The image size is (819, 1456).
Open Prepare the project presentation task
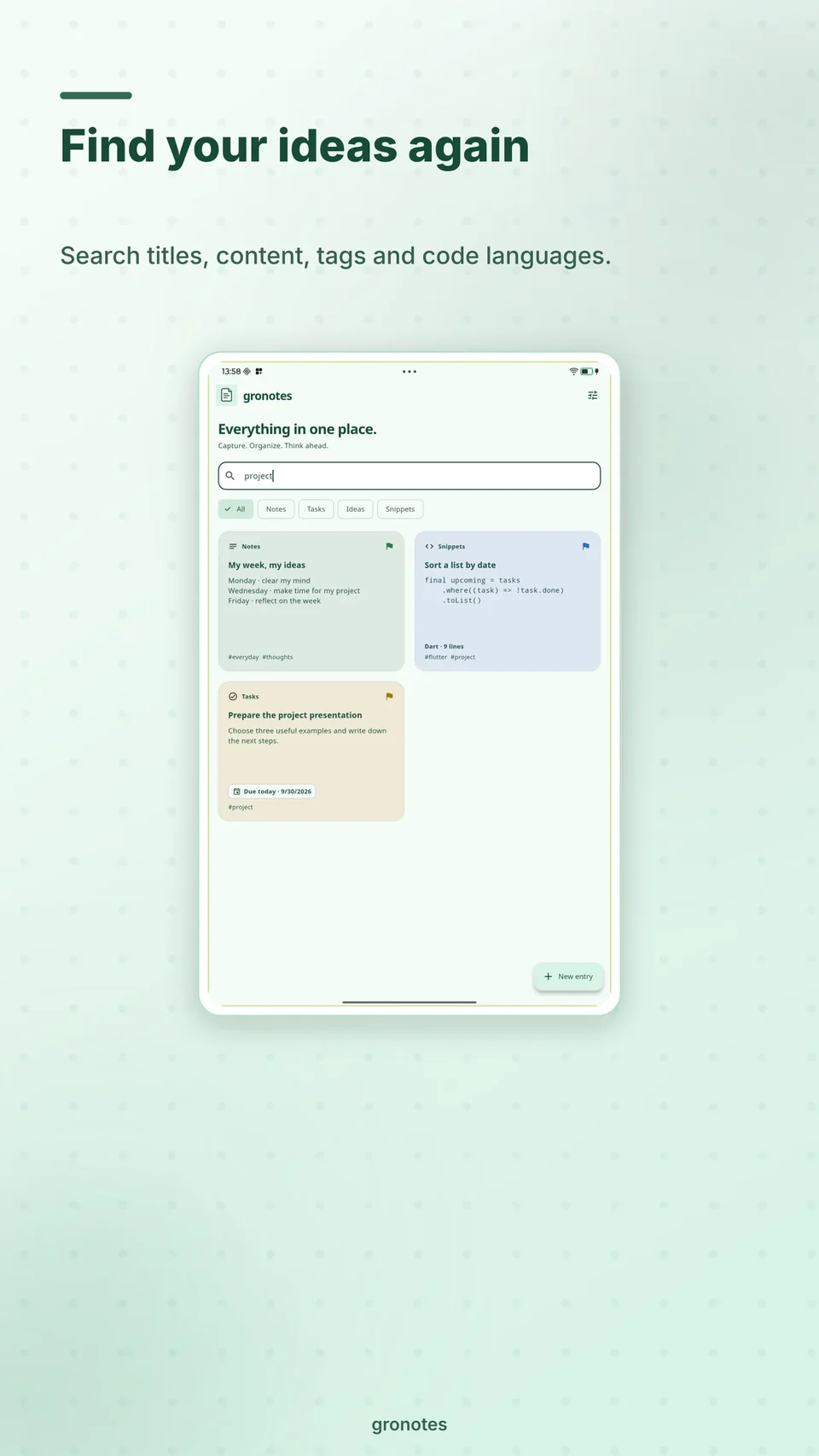(x=311, y=751)
